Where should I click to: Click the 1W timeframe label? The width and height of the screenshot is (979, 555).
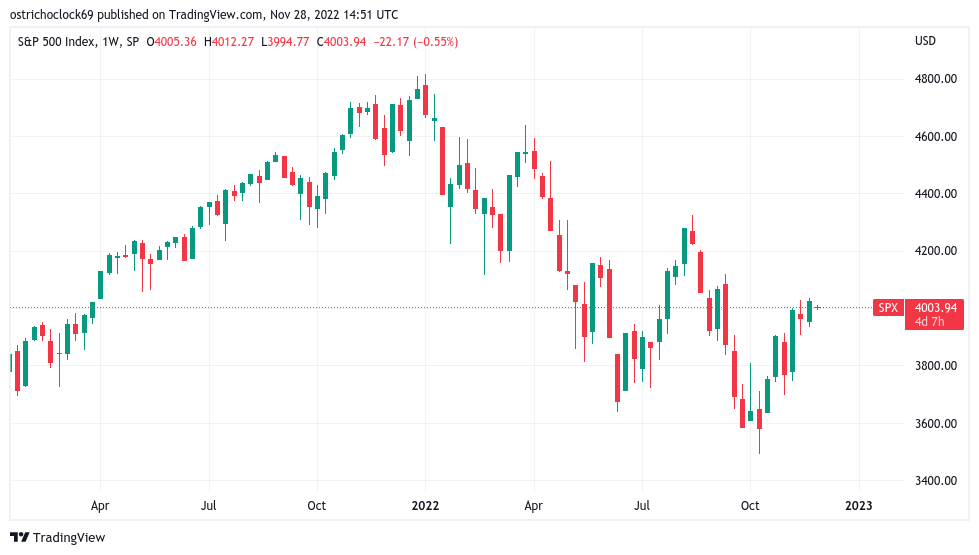tap(111, 42)
